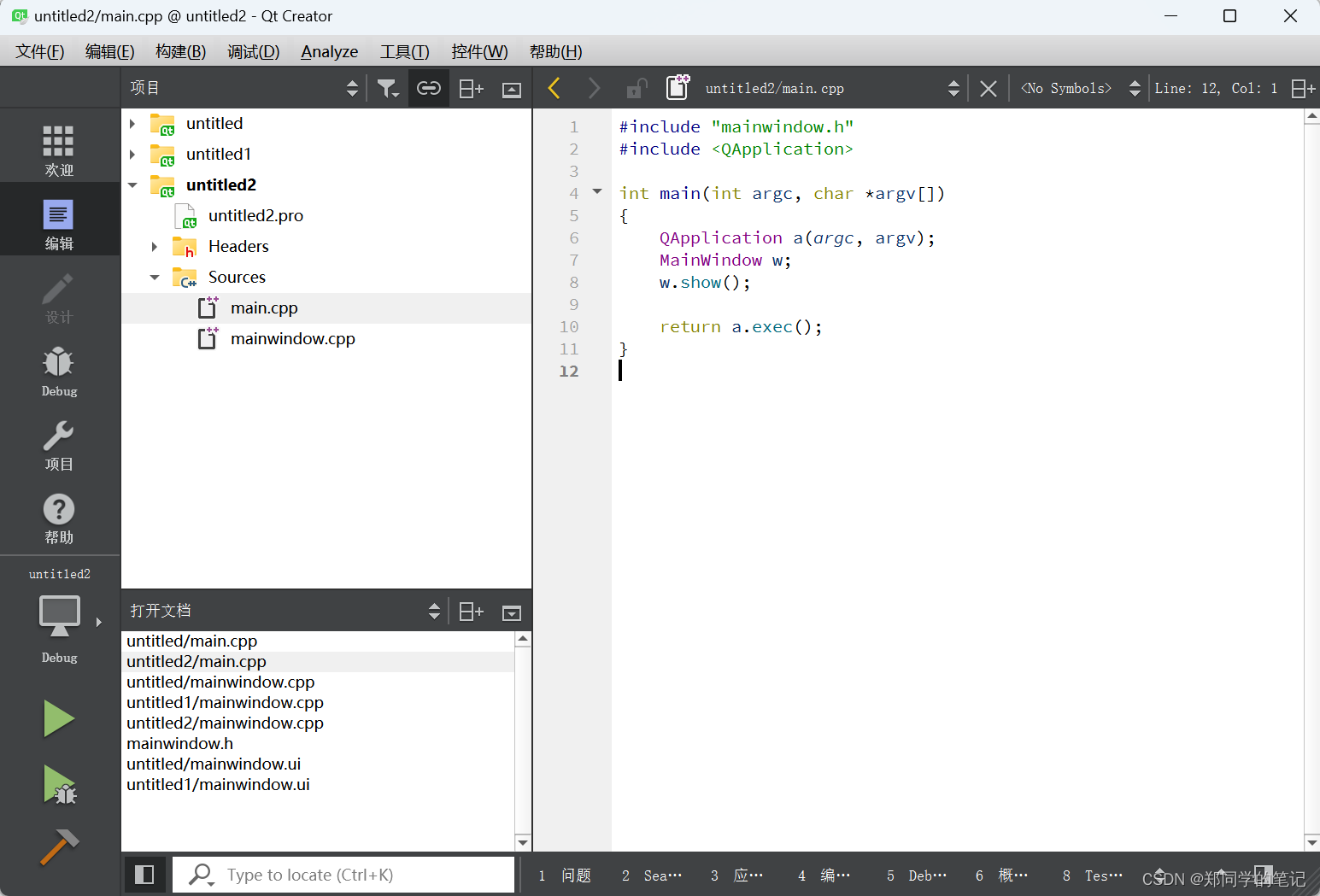Image resolution: width=1320 pixels, height=896 pixels.
Task: Collapse the untitled2 project
Action: coord(132,185)
